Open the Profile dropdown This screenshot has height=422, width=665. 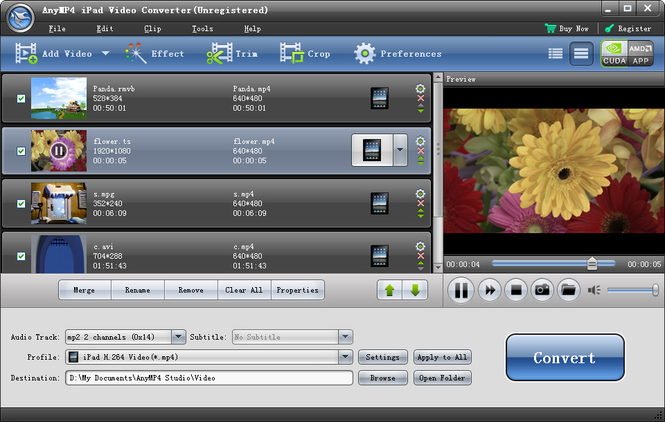[x=345, y=357]
